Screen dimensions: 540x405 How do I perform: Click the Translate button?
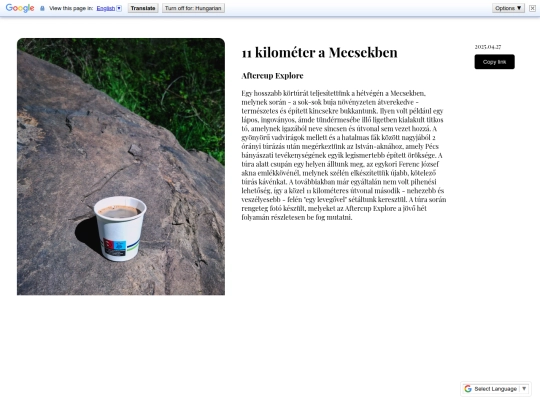143,8
